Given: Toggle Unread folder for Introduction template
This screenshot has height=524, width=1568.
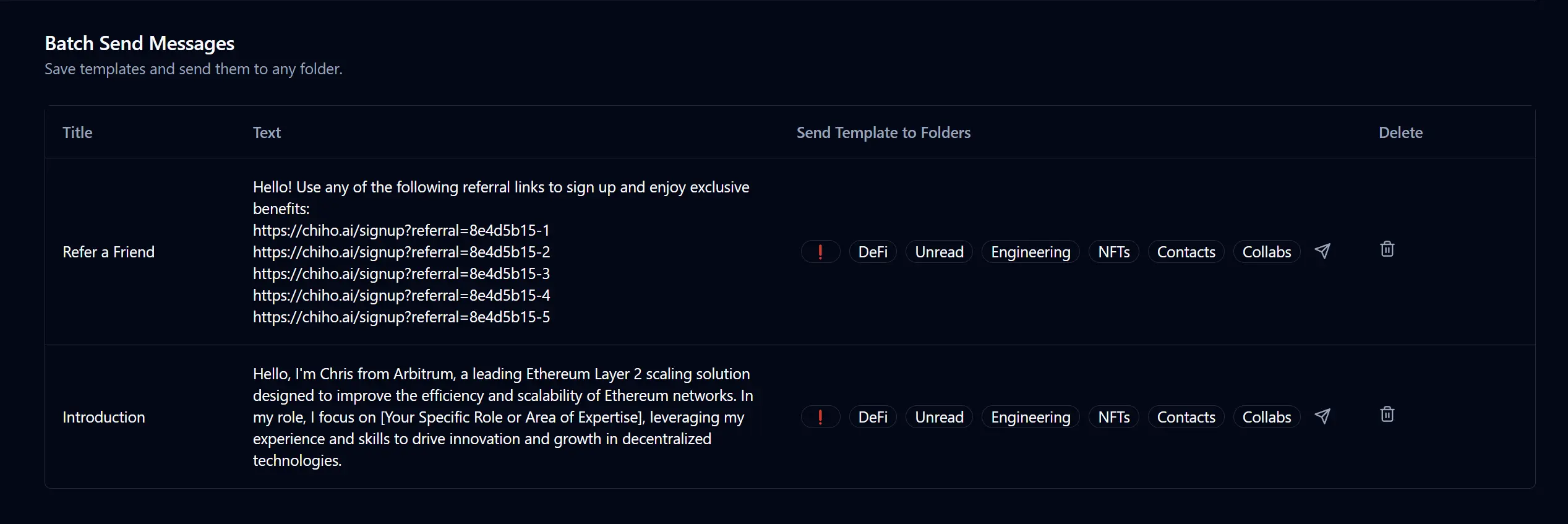Looking at the screenshot, I should tap(939, 417).
